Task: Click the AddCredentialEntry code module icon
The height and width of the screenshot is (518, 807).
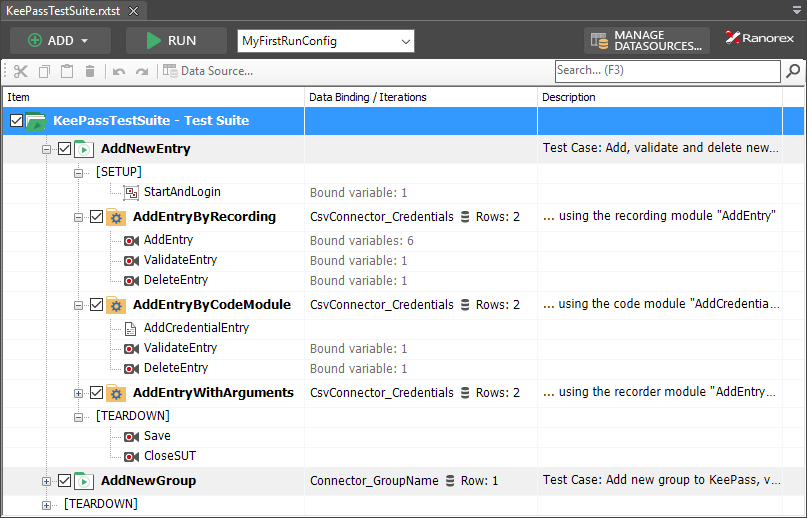Action: [x=131, y=329]
